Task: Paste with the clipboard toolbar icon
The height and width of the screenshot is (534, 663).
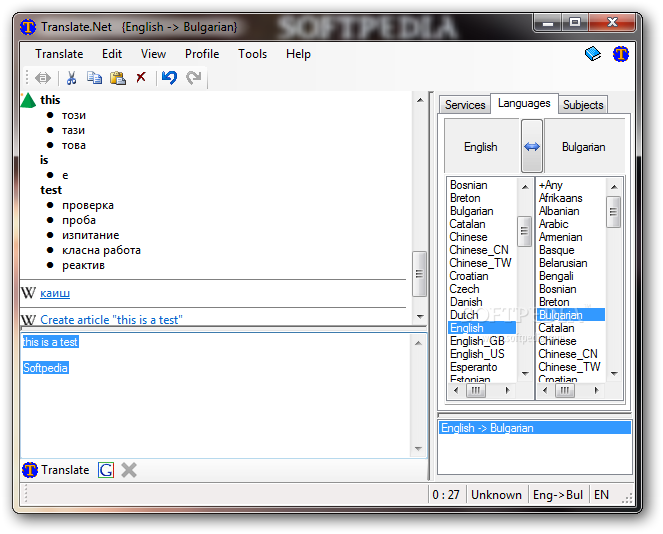Action: 118,78
